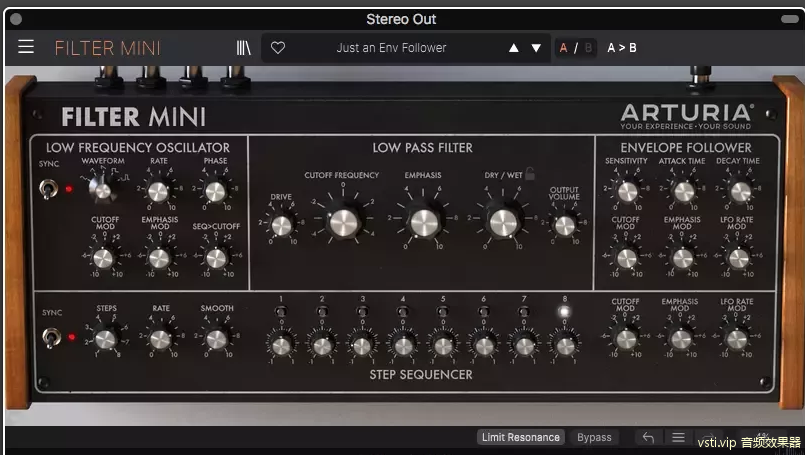Click the Arturia logo
The width and height of the screenshot is (805, 455).
(x=685, y=115)
